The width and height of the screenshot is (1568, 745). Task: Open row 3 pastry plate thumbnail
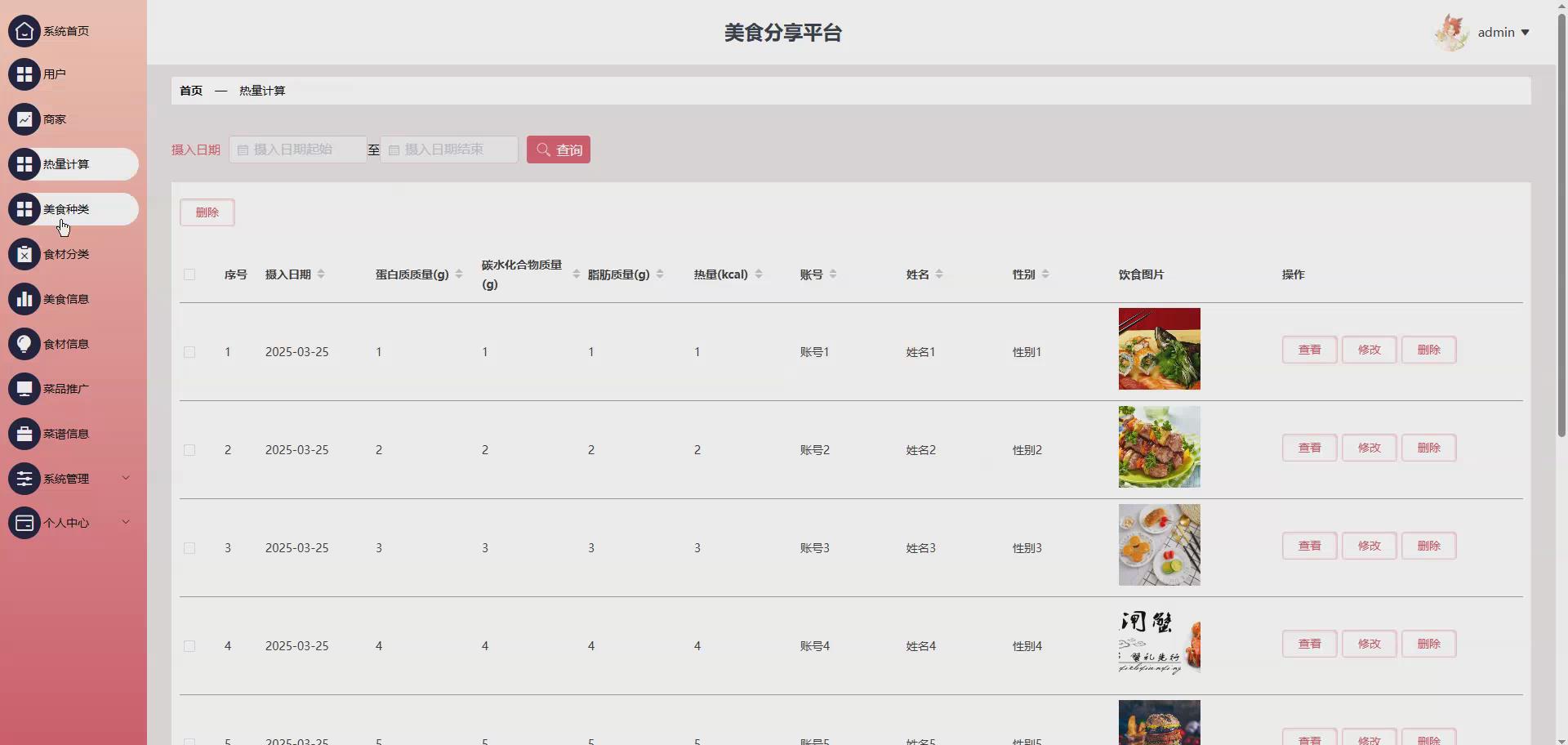point(1160,545)
